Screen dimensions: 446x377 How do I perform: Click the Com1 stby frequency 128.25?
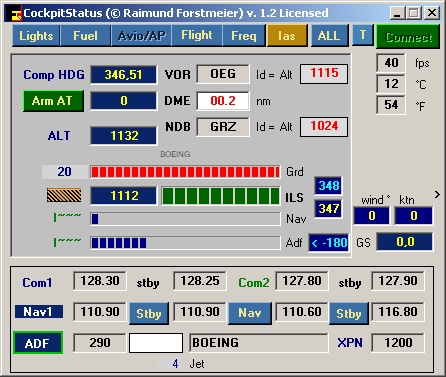coord(200,281)
